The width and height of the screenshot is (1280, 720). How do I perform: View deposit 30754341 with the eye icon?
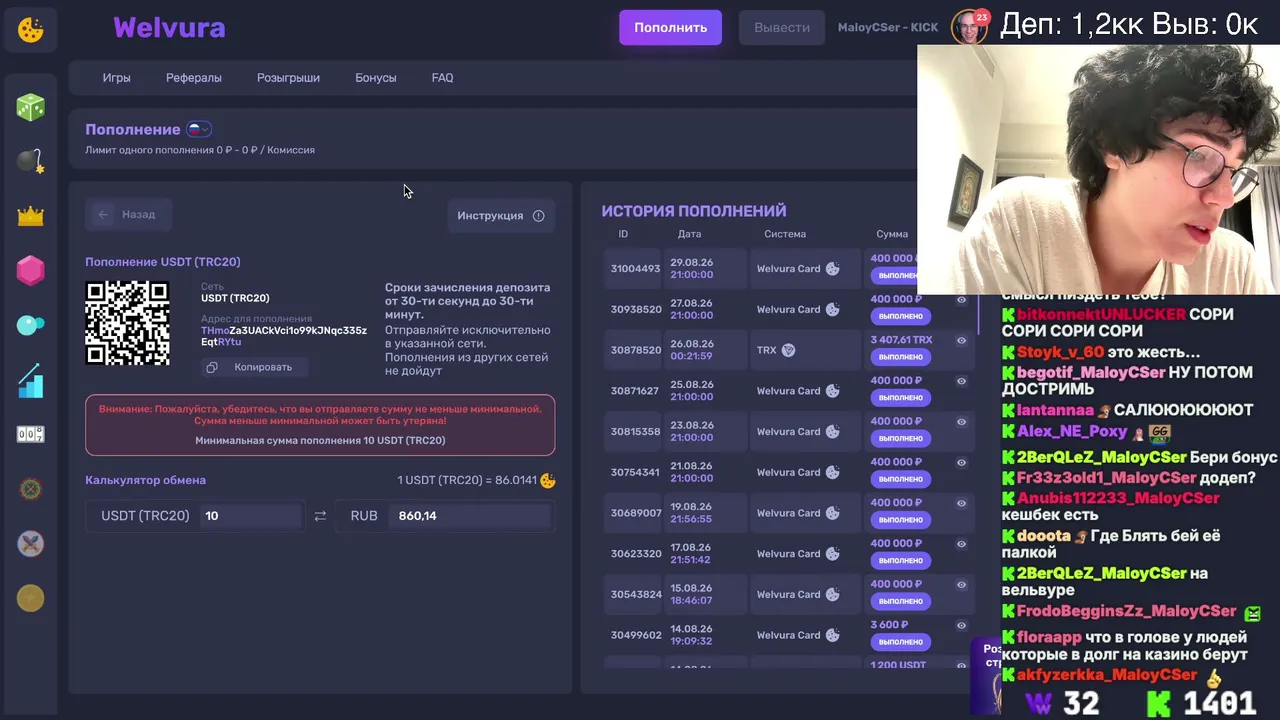click(961, 463)
